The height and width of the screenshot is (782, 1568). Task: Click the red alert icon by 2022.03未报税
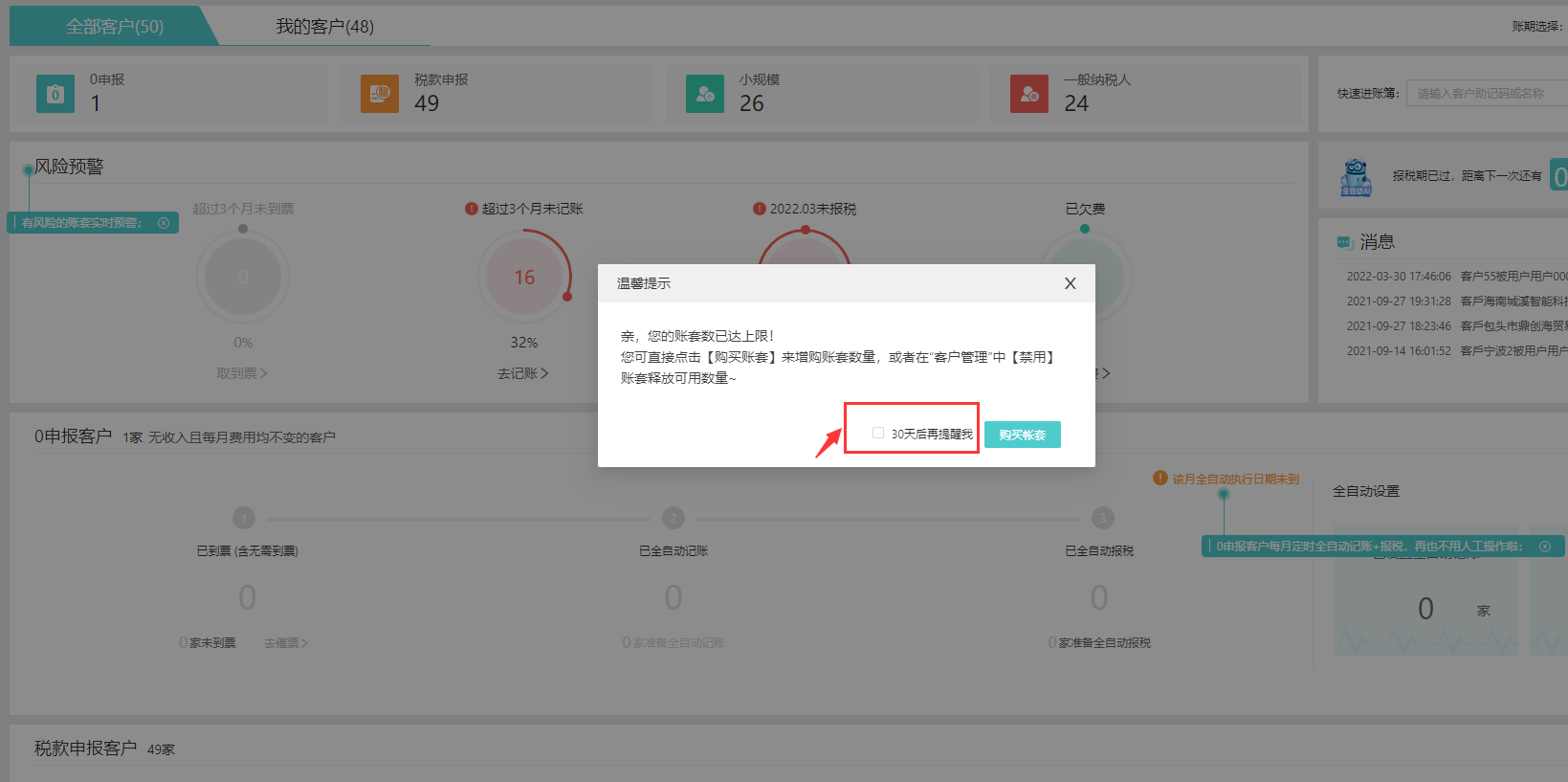760,209
